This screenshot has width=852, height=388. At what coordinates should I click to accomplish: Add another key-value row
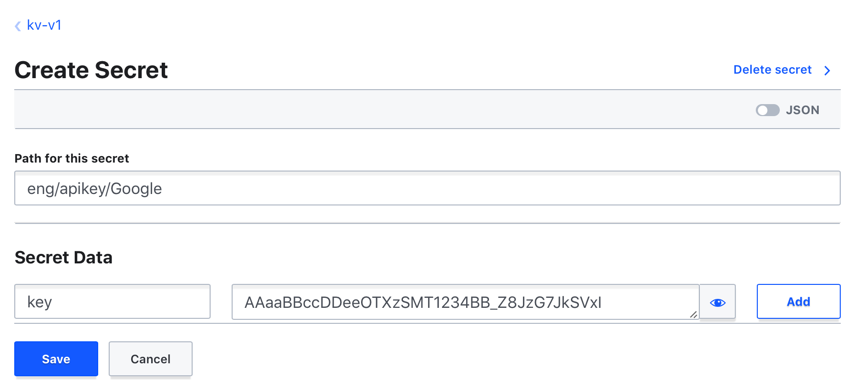pyautogui.click(x=798, y=302)
